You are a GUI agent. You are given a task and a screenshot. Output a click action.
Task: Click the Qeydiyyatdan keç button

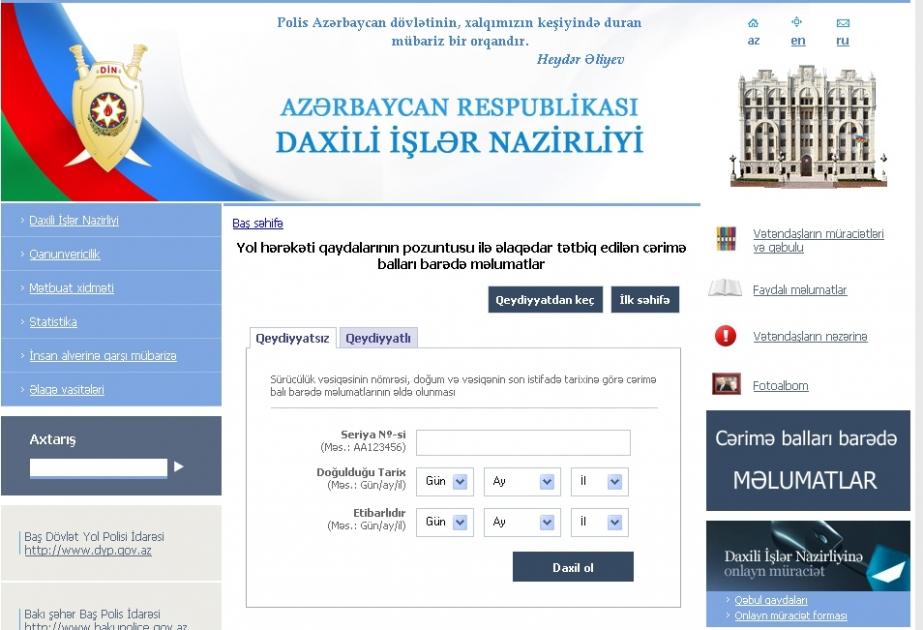pyautogui.click(x=545, y=300)
